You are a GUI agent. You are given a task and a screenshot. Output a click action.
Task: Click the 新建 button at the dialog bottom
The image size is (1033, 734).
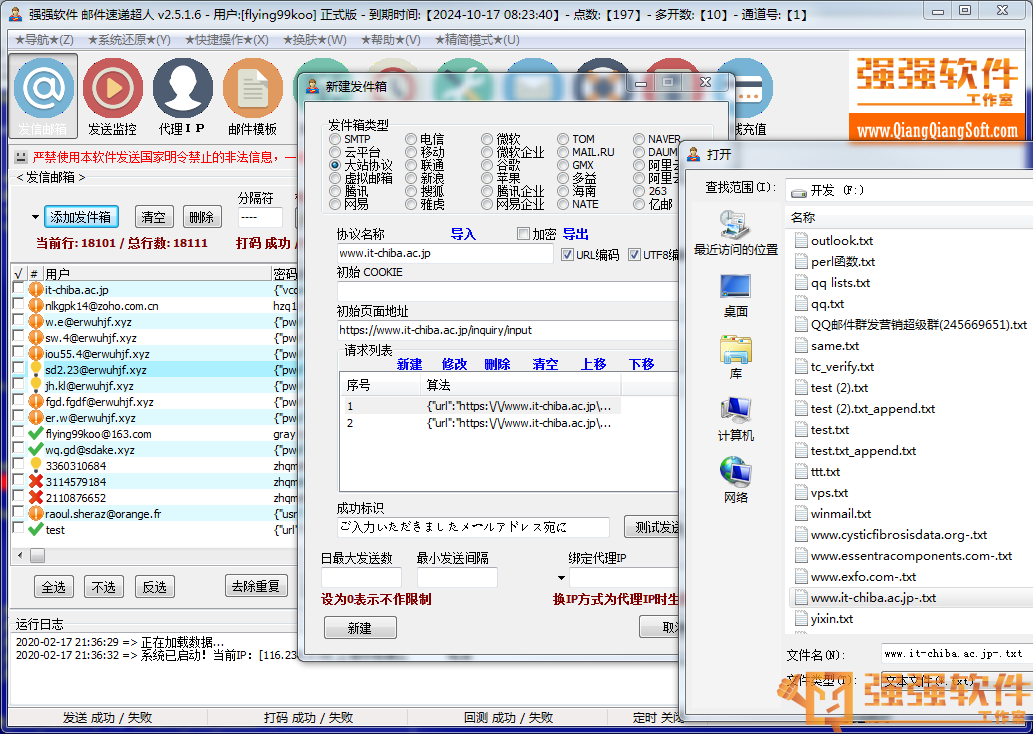360,628
